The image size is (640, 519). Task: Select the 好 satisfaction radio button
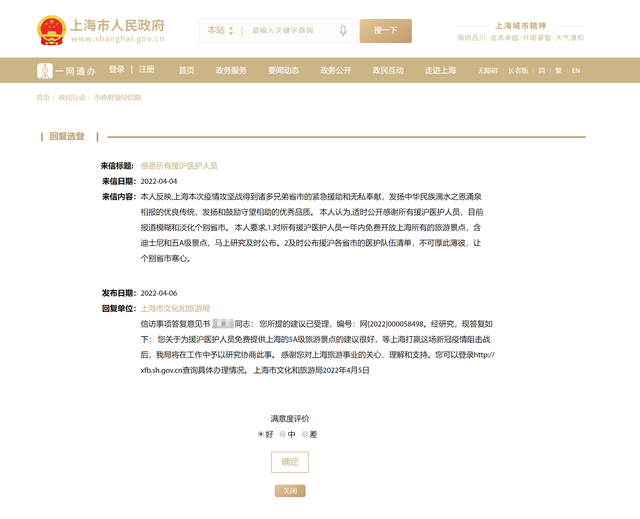coord(261,434)
